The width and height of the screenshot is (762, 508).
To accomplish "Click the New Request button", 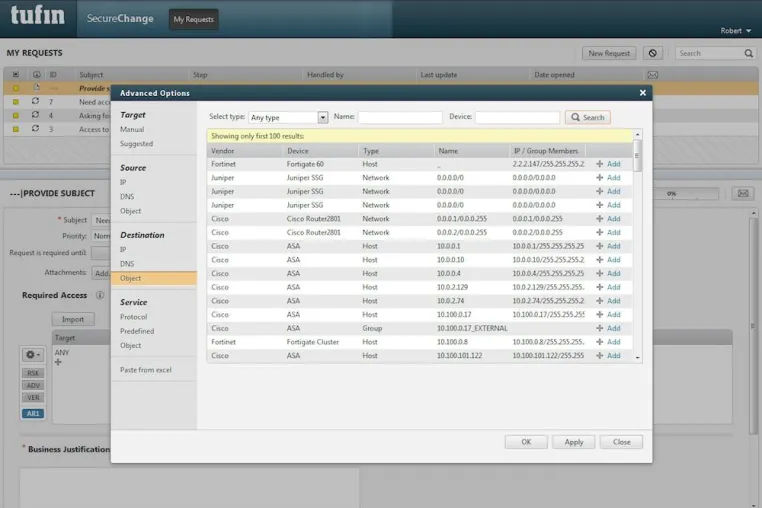I will pyautogui.click(x=609, y=53).
